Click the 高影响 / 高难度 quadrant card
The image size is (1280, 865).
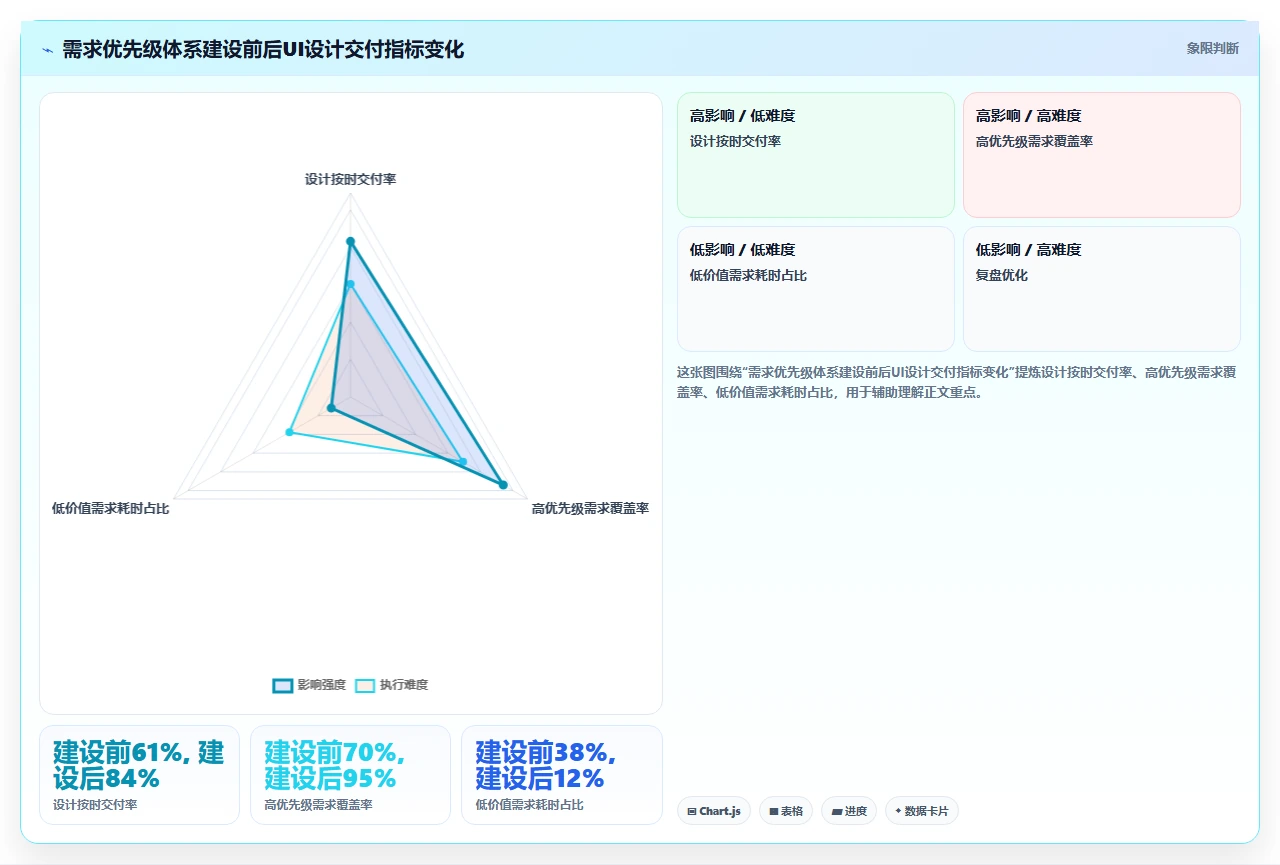(1102, 155)
